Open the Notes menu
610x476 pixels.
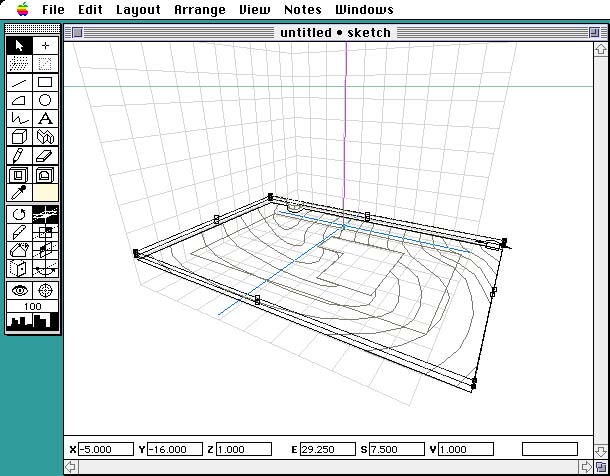[303, 10]
